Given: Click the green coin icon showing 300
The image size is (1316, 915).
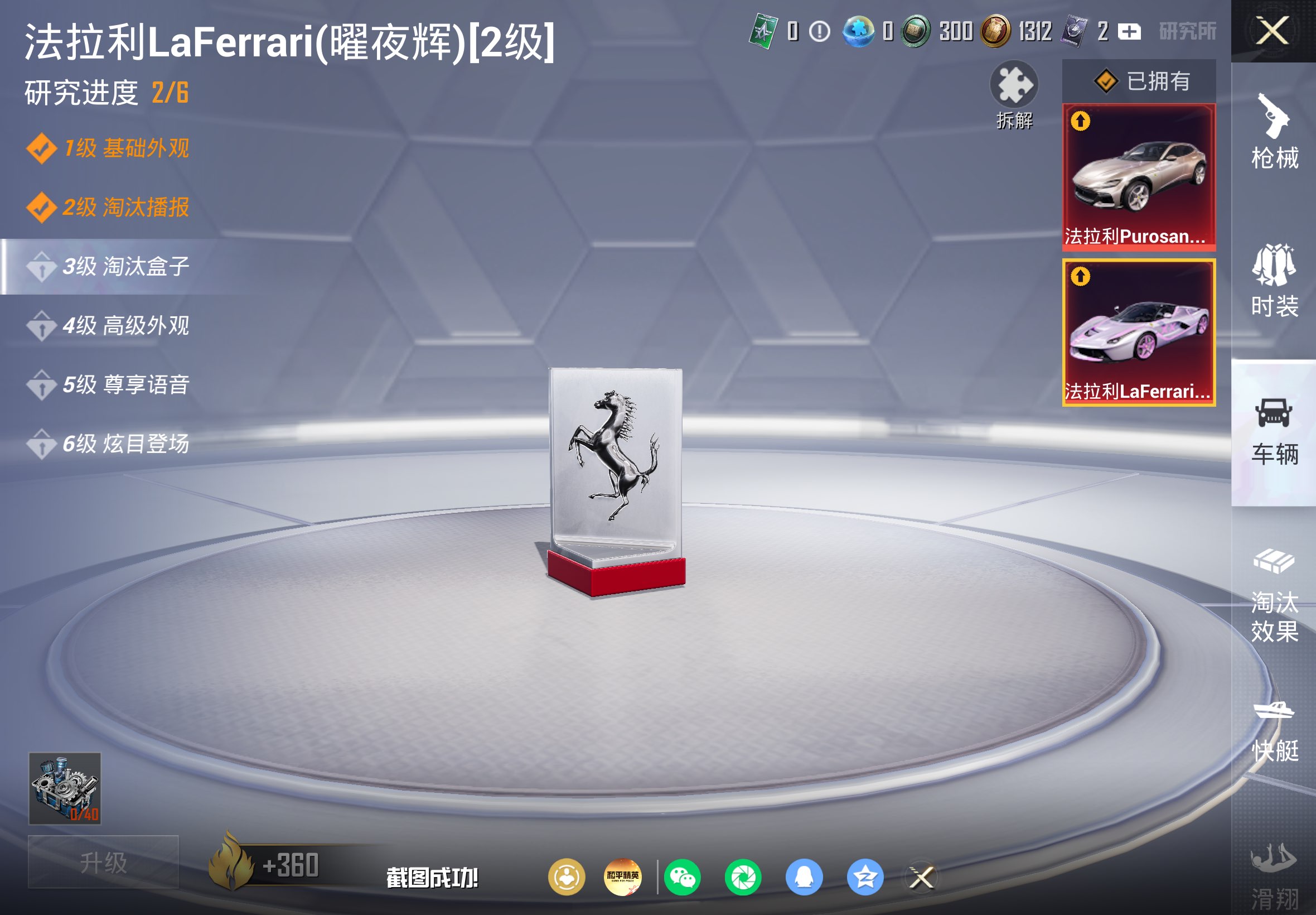Looking at the screenshot, I should (x=916, y=31).
